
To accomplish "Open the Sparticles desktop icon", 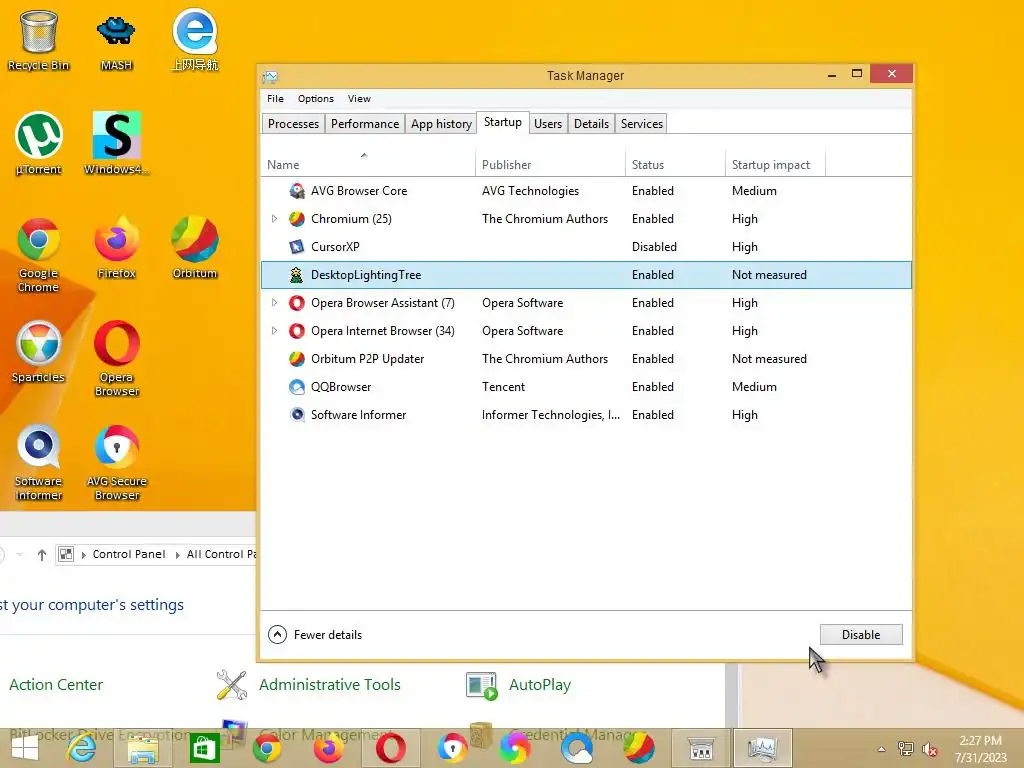I will click(x=38, y=351).
